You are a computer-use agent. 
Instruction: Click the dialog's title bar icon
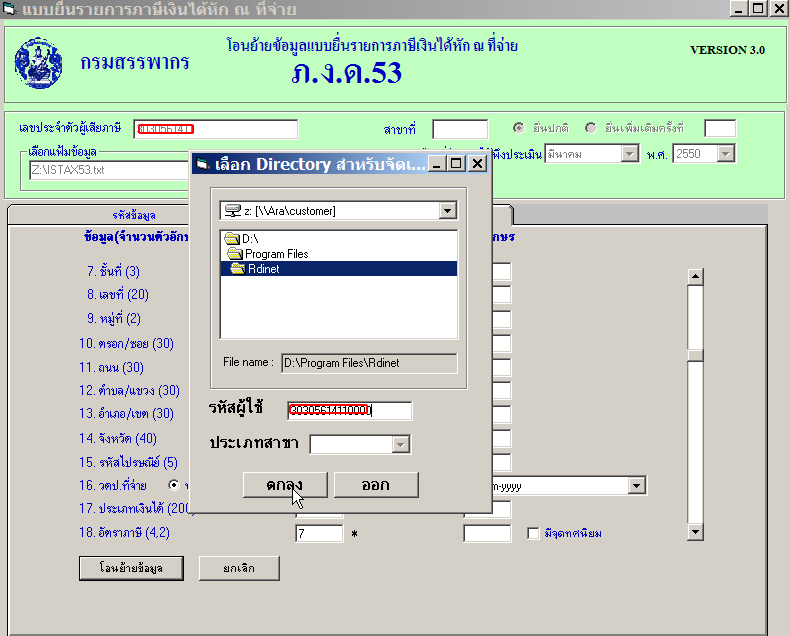coord(201,164)
